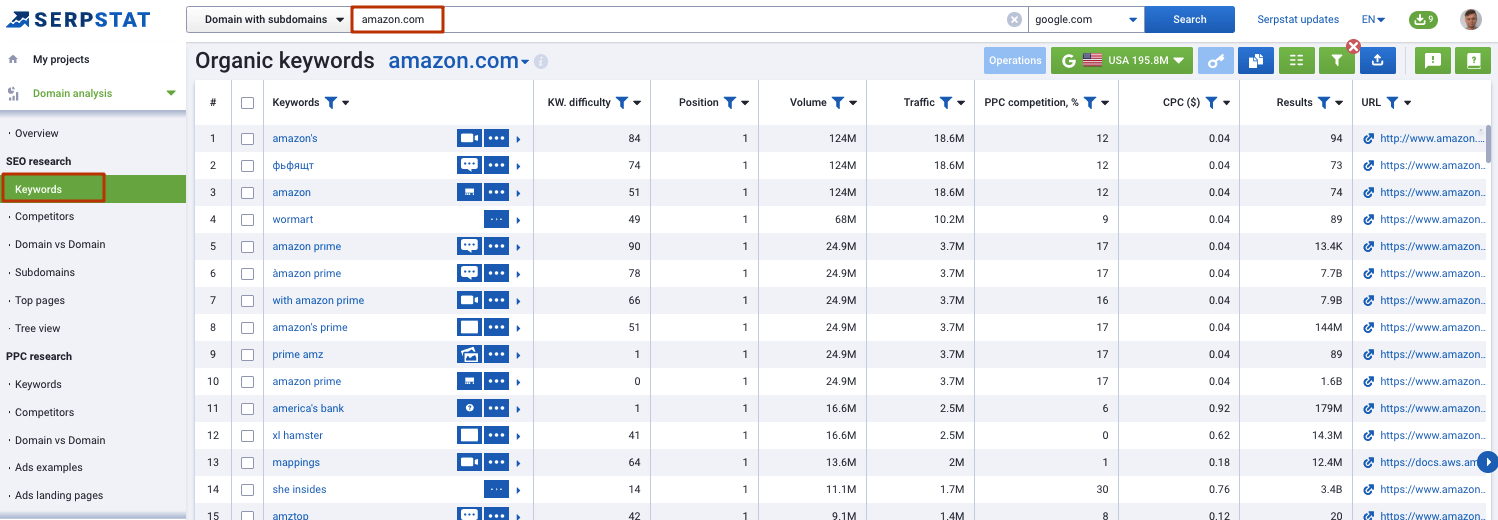Click the chat icon for amazon prime row 5
This screenshot has height=520, width=1498.
pyautogui.click(x=469, y=246)
